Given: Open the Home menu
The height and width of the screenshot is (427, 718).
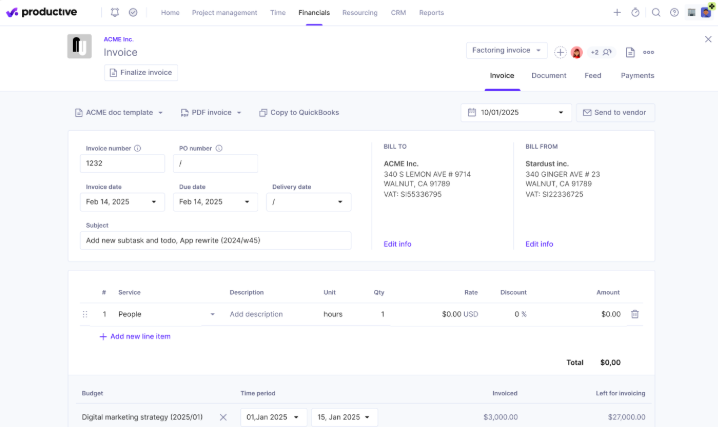Looking at the screenshot, I should coord(170,13).
